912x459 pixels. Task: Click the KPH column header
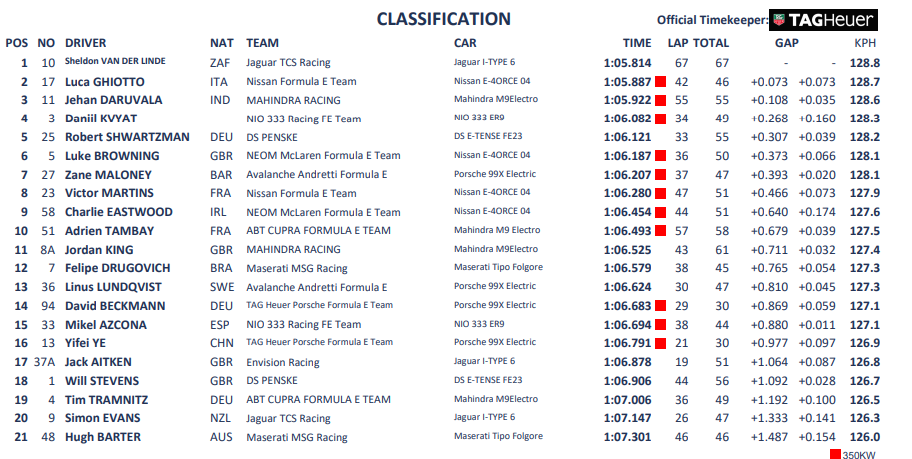865,43
